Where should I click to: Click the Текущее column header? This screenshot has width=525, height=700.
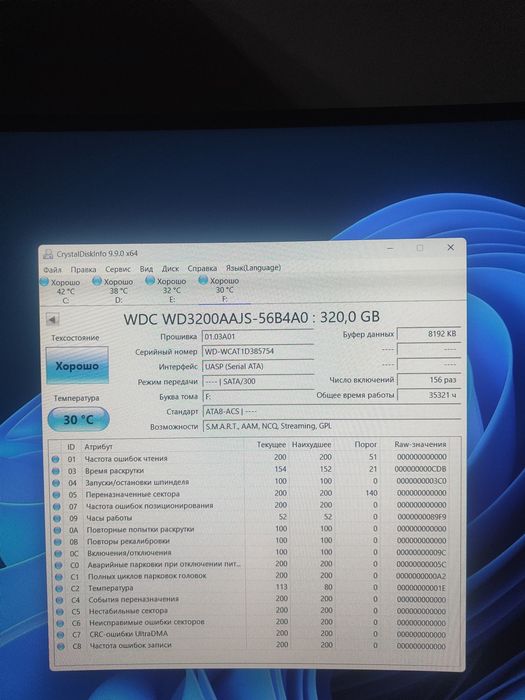coord(271,445)
